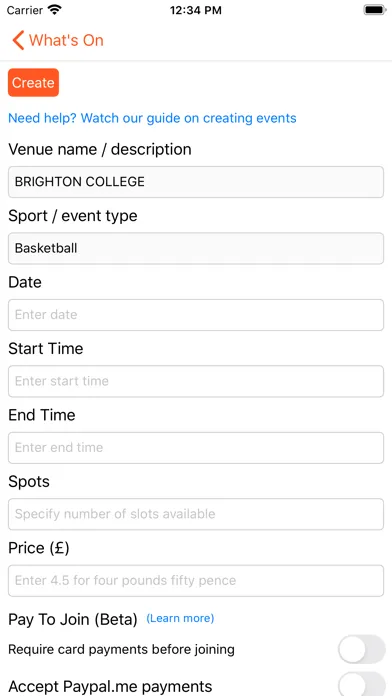Enable Require card payments before joining
Screen dimensions: 392x696
362,649
